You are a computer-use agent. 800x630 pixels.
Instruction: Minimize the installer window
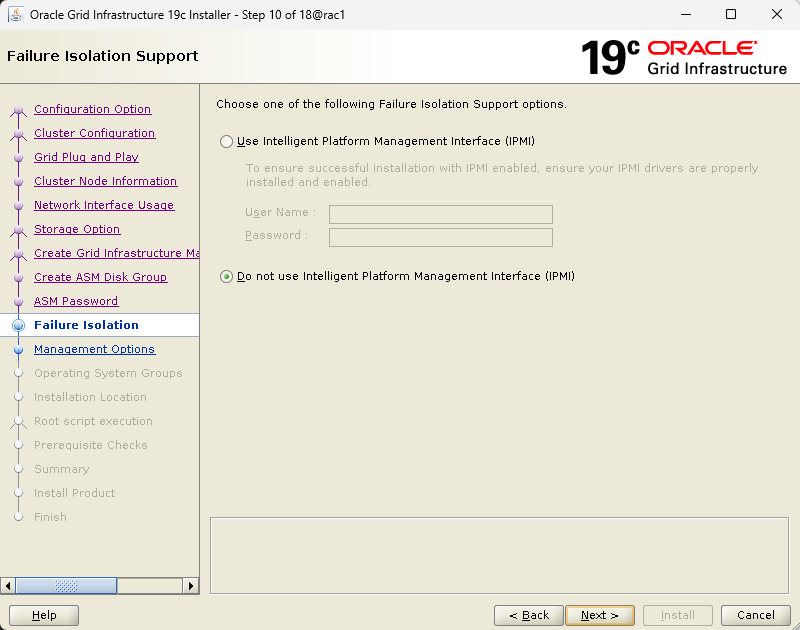[x=686, y=14]
